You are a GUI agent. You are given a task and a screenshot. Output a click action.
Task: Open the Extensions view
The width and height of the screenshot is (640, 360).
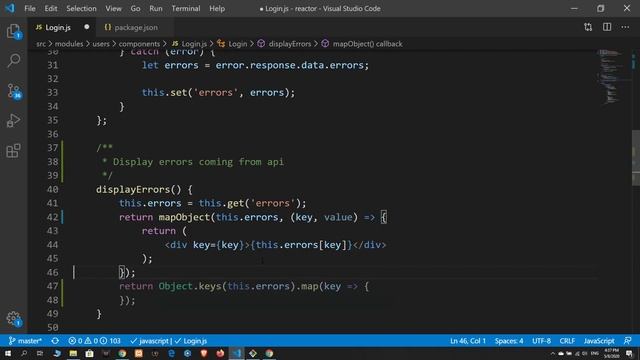[x=13, y=151]
